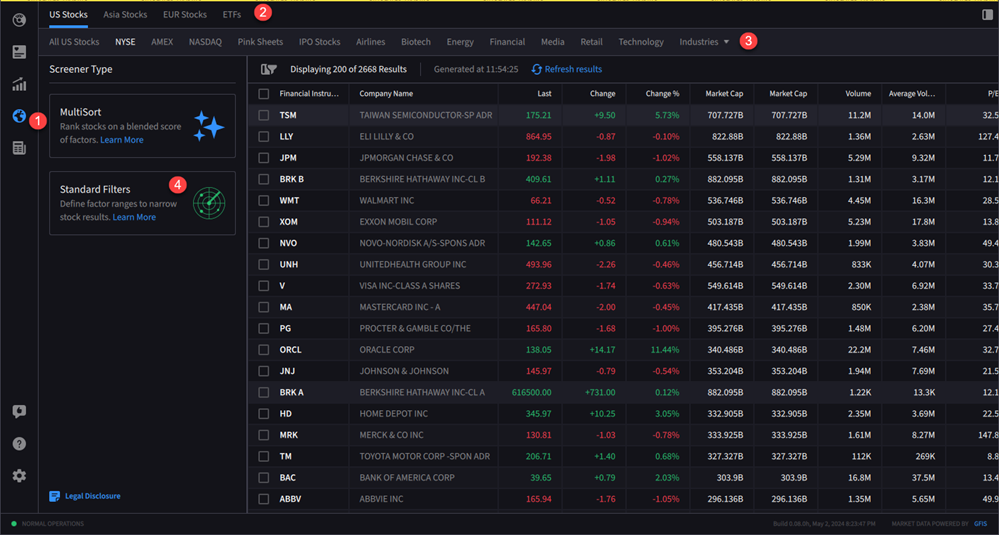
Task: Select the IPO Stocks filter
Action: (x=319, y=42)
